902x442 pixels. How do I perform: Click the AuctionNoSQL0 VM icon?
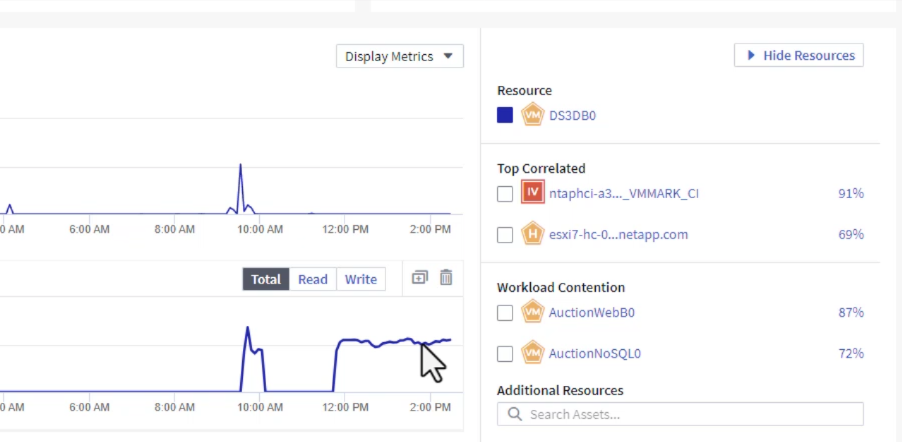(x=532, y=353)
